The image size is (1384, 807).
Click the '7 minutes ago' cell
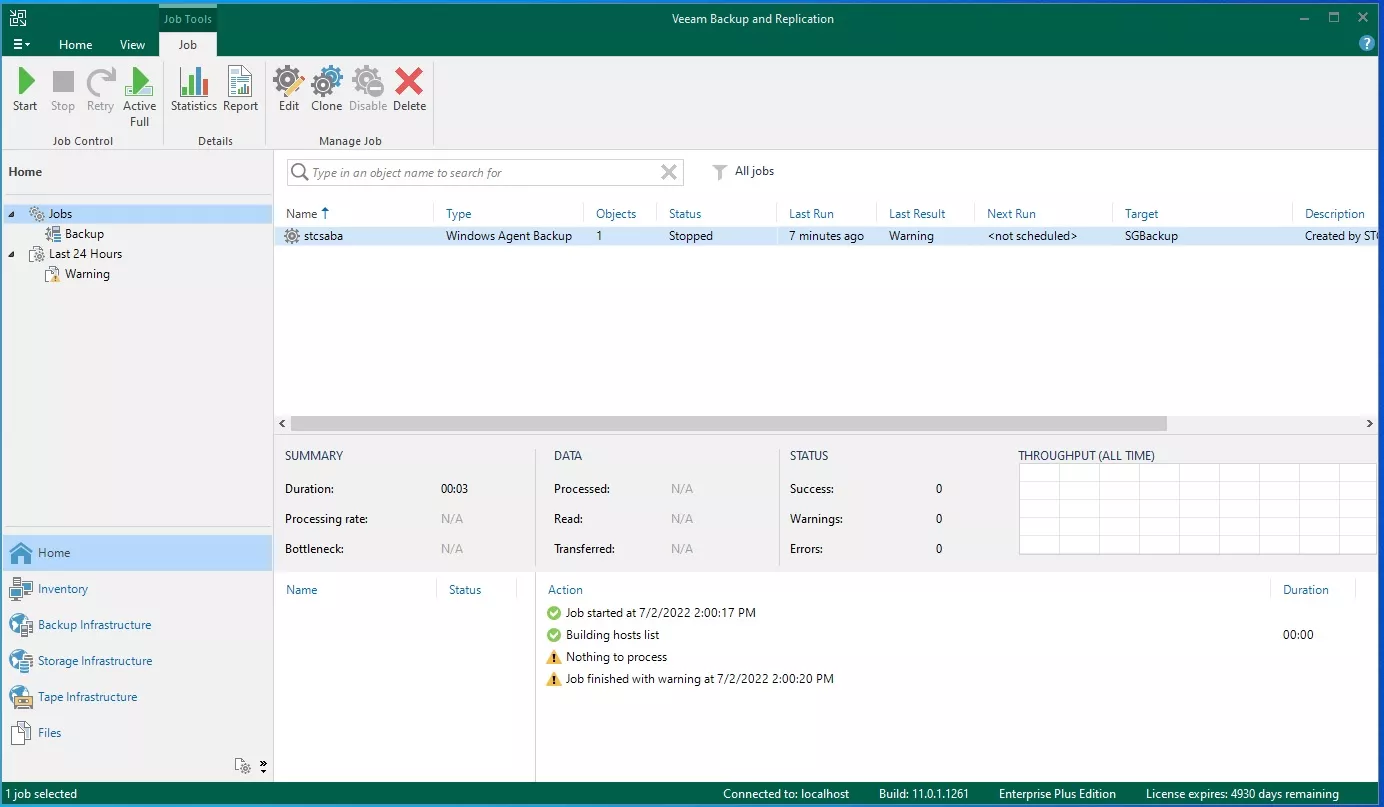point(826,236)
